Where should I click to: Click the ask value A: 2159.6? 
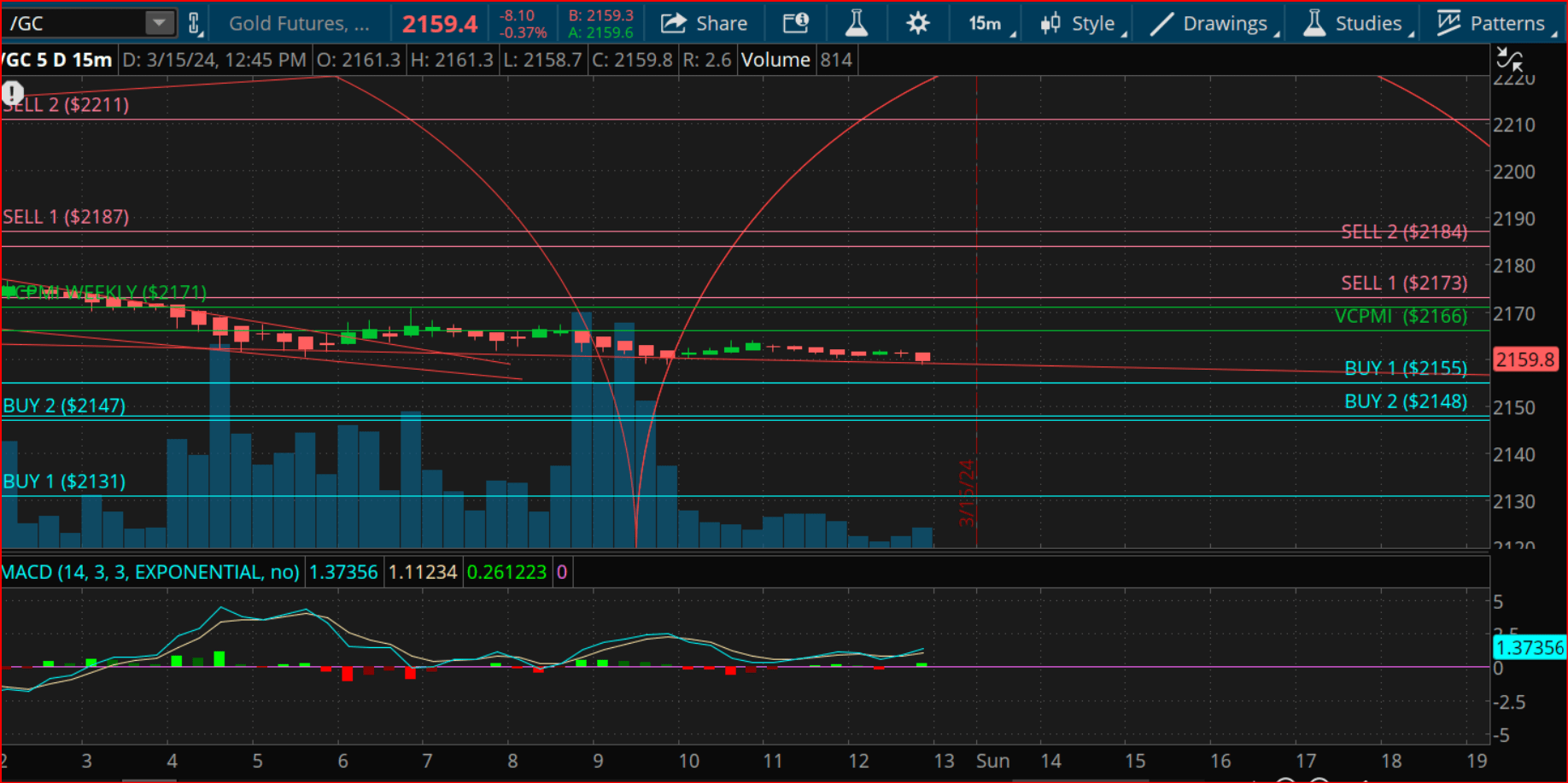click(601, 32)
